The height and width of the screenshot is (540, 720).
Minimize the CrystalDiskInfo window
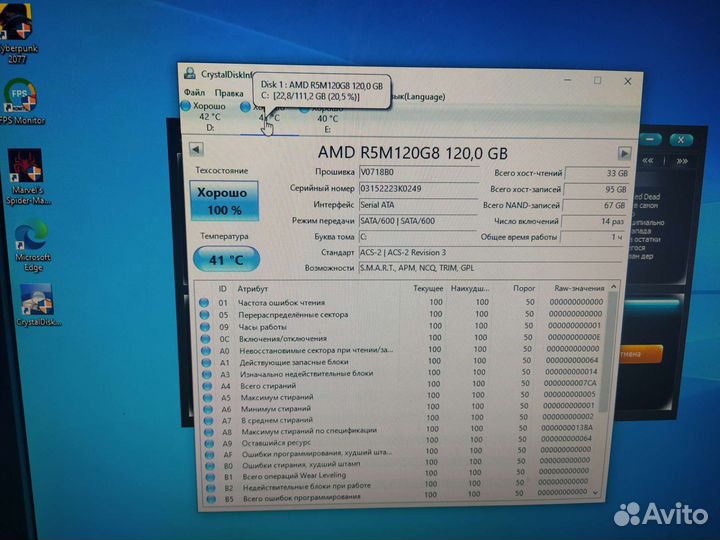[x=567, y=80]
